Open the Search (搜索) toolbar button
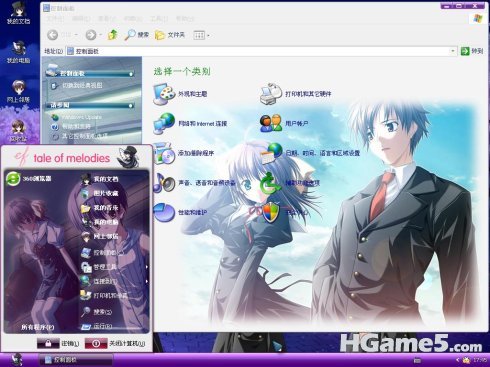This screenshot has width=490, height=367. [x=137, y=35]
